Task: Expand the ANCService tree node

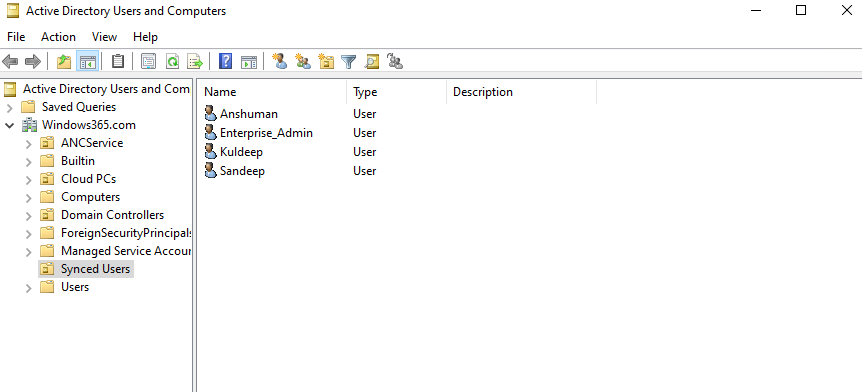Action: [x=29, y=143]
